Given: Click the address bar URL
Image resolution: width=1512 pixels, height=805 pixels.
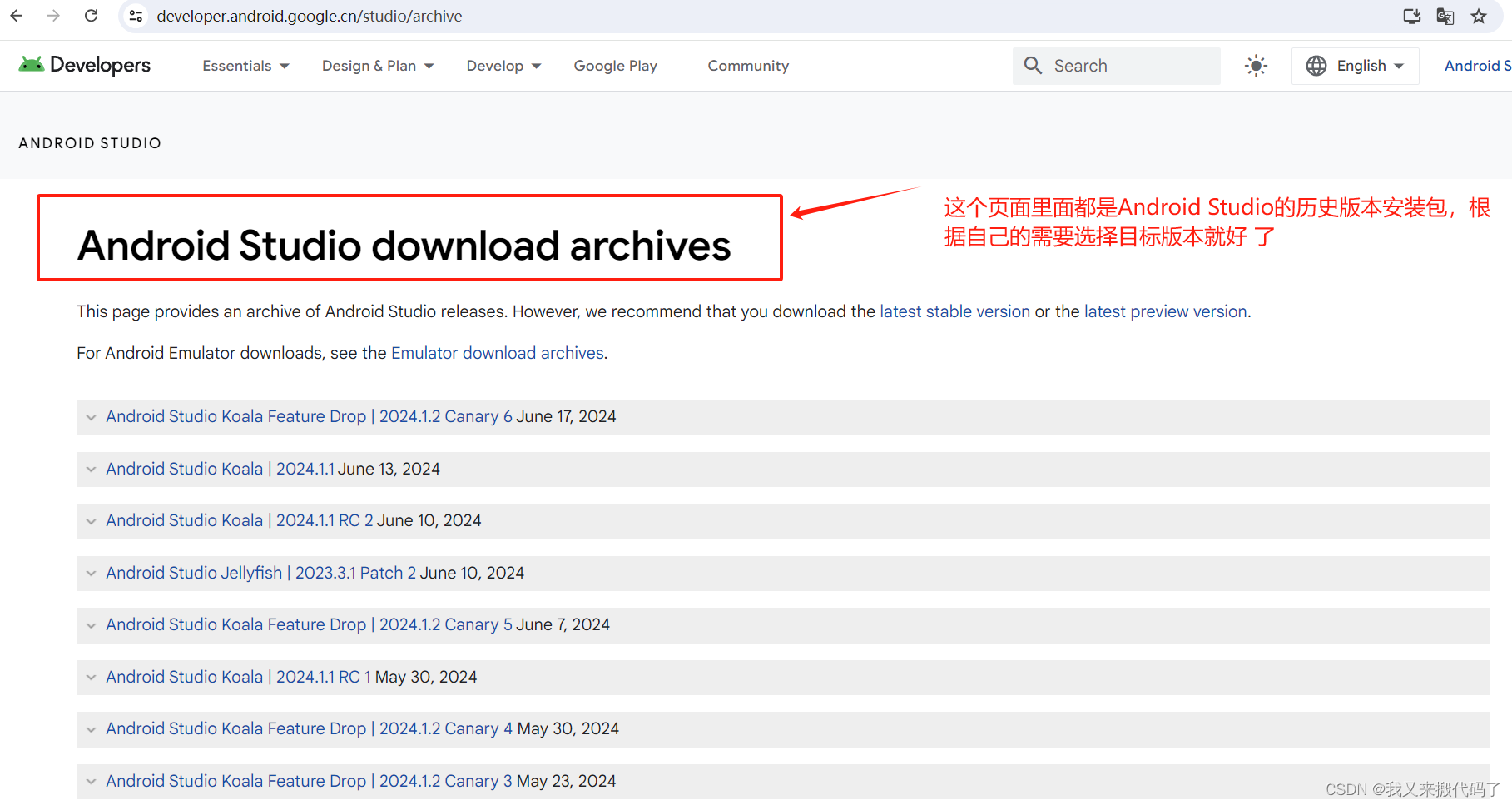Looking at the screenshot, I should (310, 16).
